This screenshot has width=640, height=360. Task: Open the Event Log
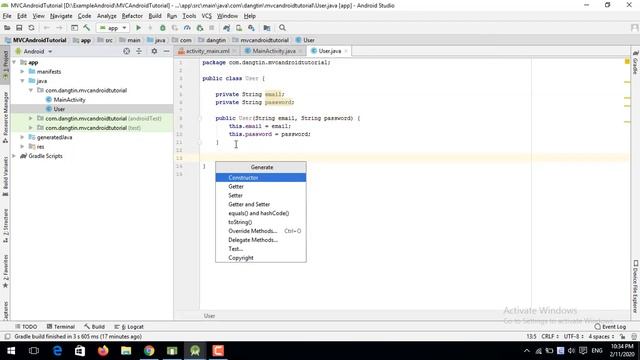pos(610,327)
